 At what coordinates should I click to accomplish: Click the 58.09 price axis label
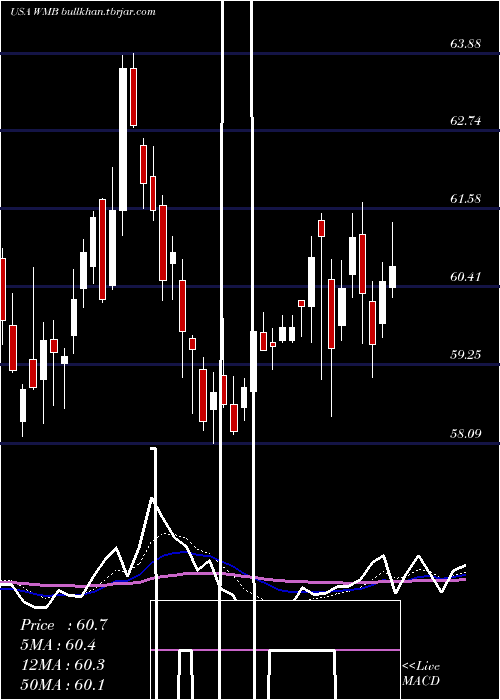[x=466, y=433]
